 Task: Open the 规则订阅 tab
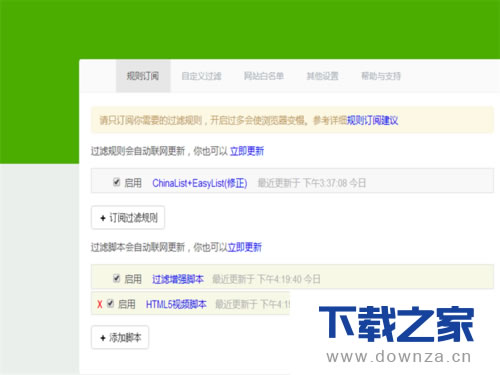point(143,76)
